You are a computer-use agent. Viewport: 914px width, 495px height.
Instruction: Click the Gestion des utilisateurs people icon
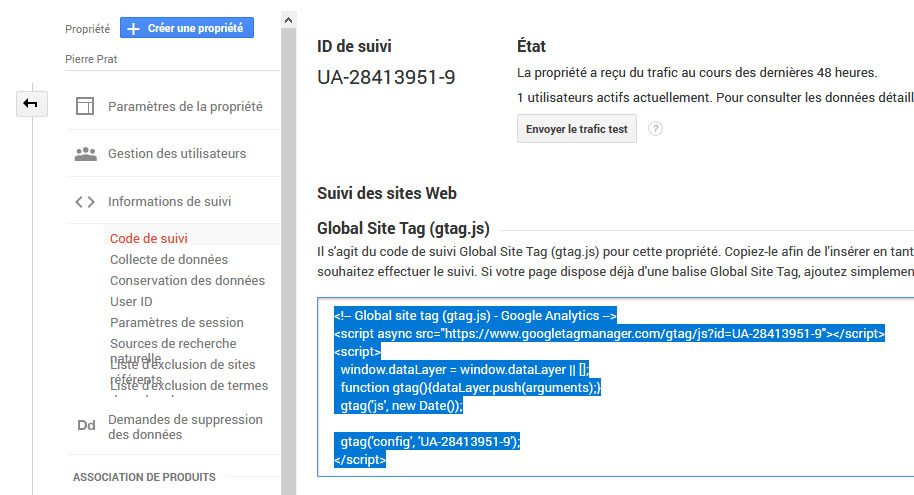pos(86,154)
